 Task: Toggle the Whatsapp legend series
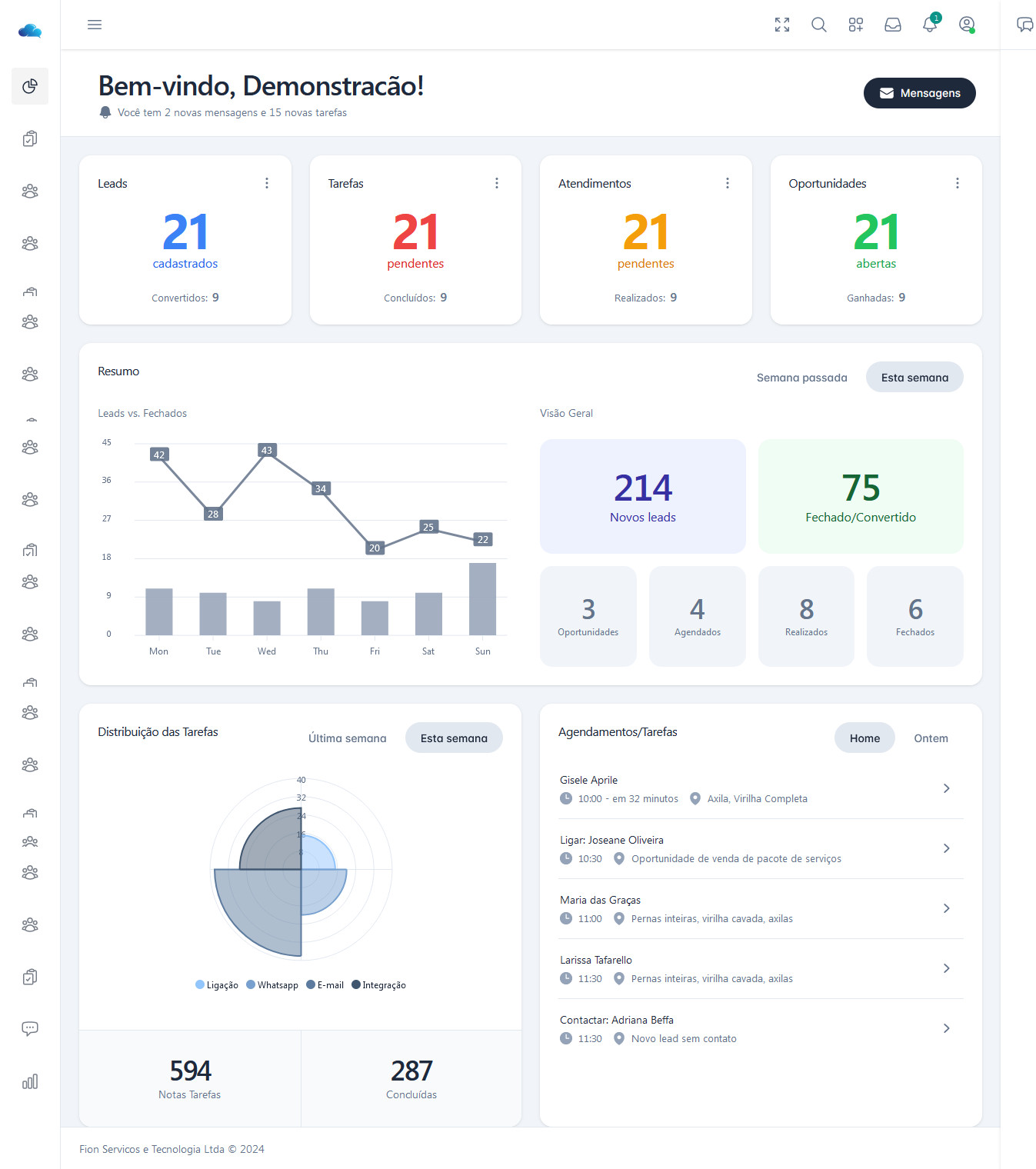point(272,985)
